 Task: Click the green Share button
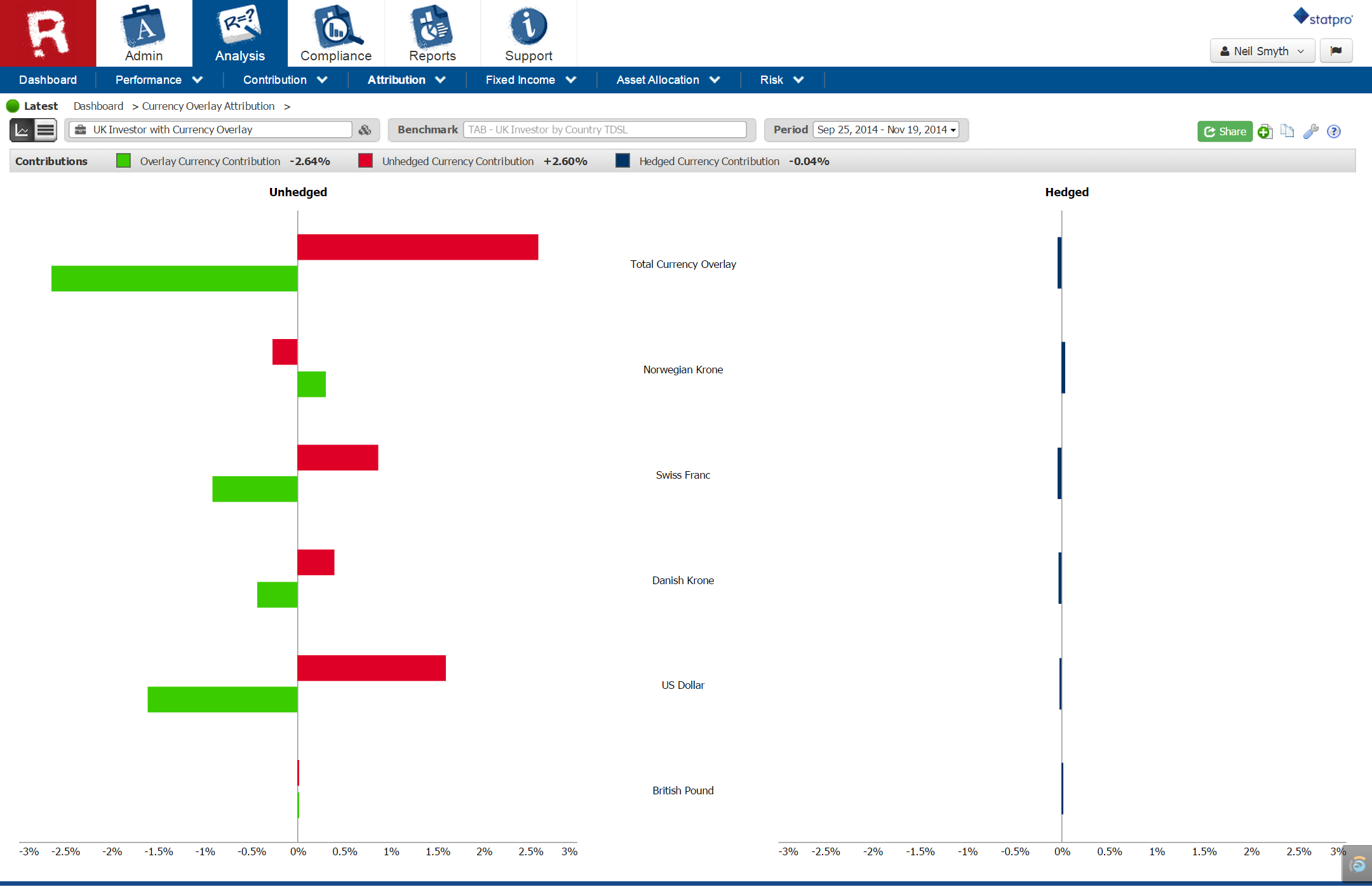1224,131
